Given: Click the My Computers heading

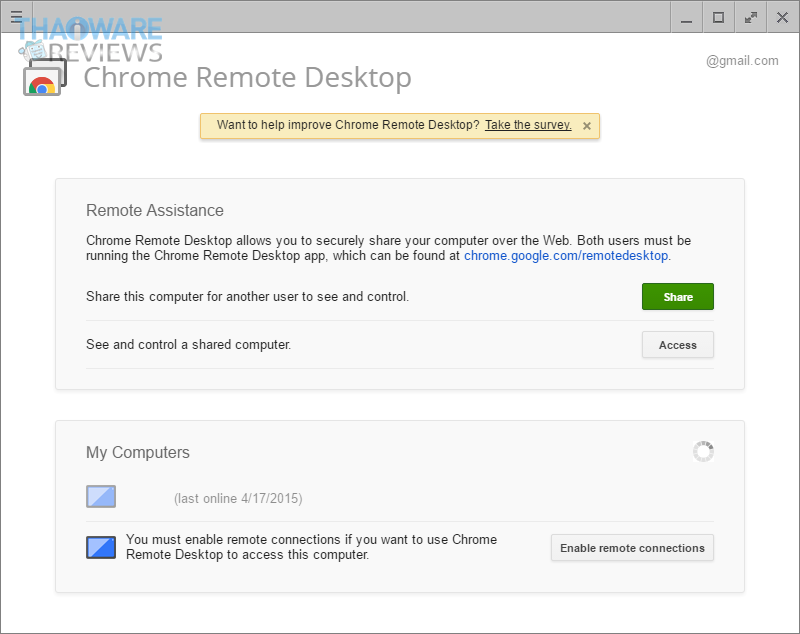Looking at the screenshot, I should (138, 452).
